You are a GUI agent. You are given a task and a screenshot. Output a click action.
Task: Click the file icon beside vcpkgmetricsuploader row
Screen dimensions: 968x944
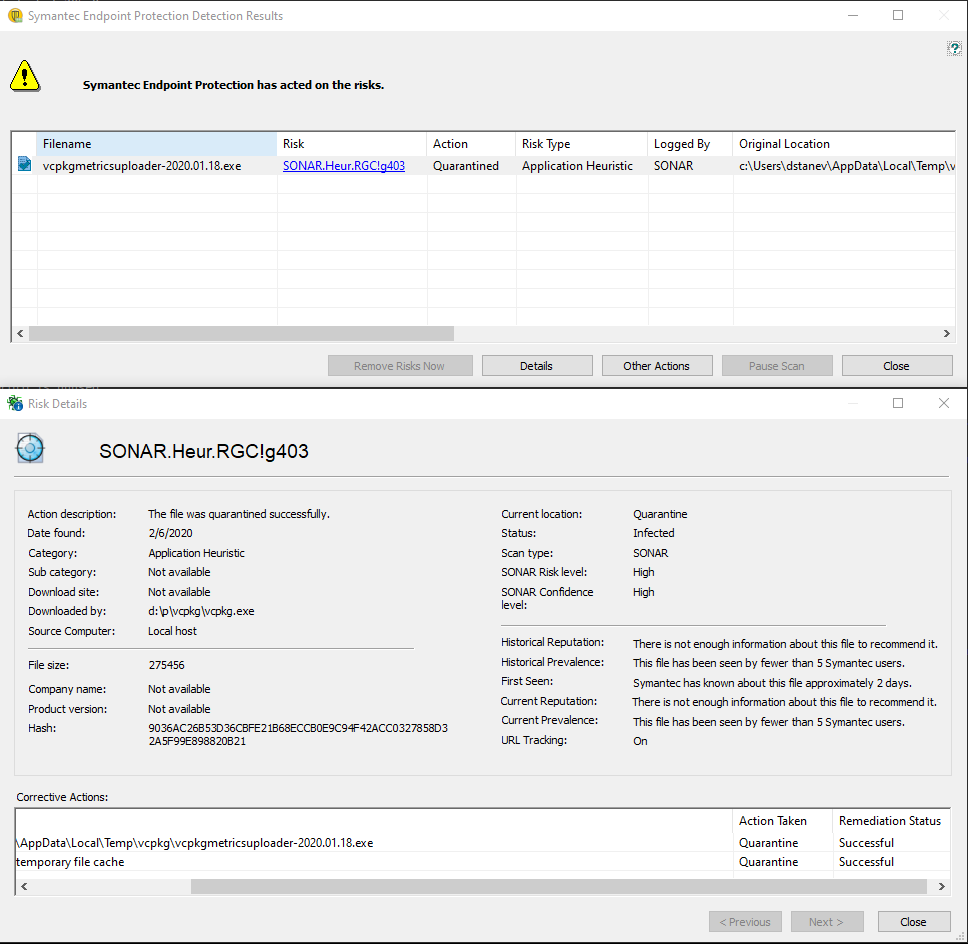(24, 164)
